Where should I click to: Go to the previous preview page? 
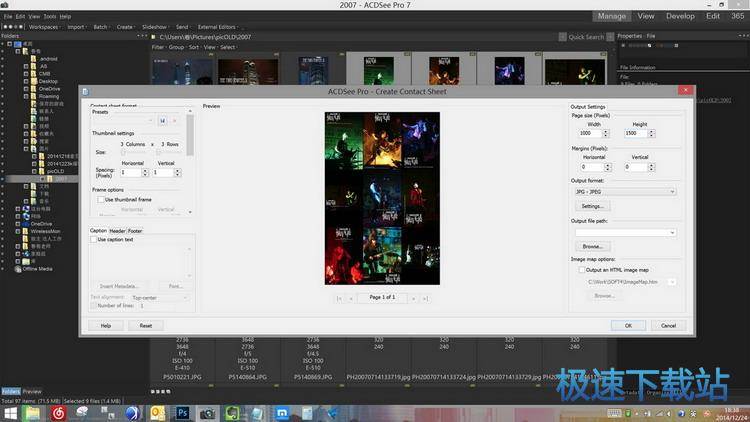point(351,298)
